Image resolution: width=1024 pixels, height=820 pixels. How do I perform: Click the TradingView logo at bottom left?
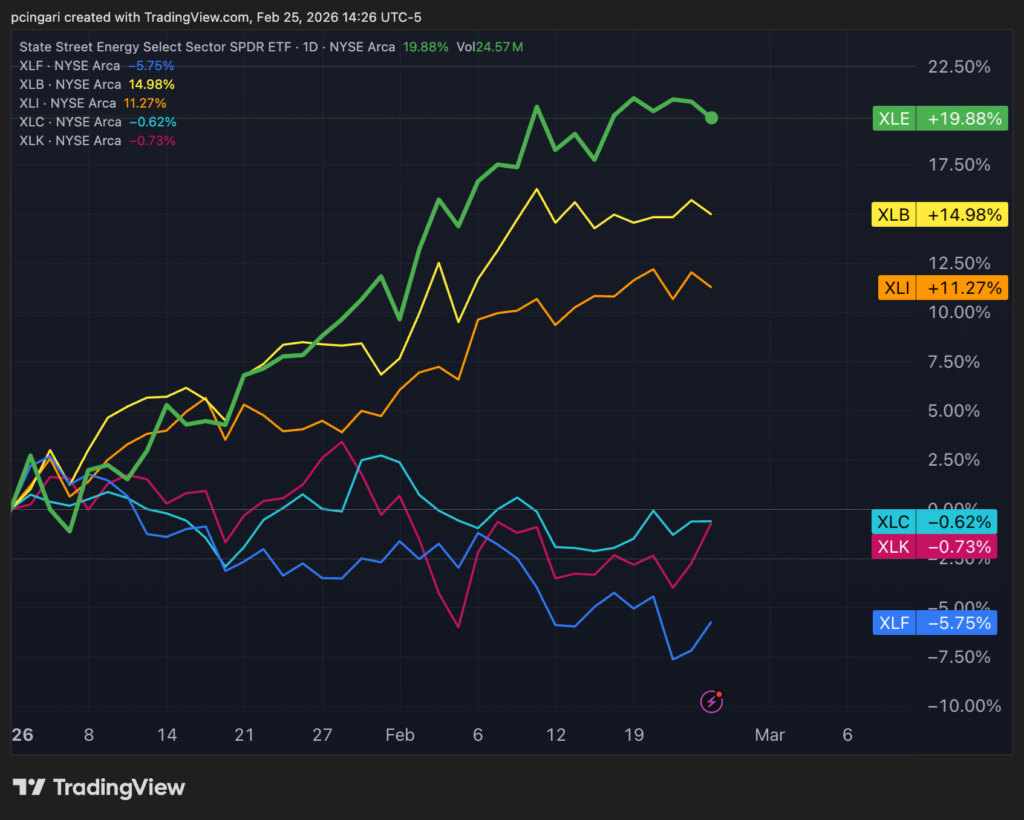click(x=100, y=787)
